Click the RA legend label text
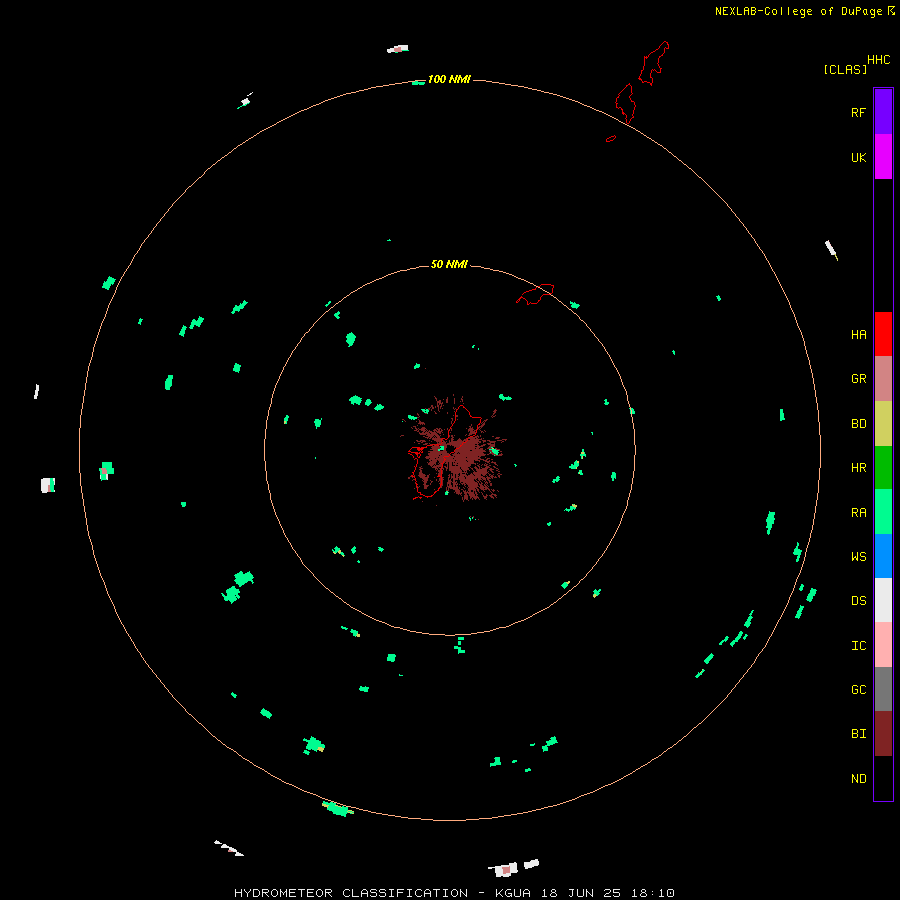This screenshot has height=900, width=900. (858, 513)
